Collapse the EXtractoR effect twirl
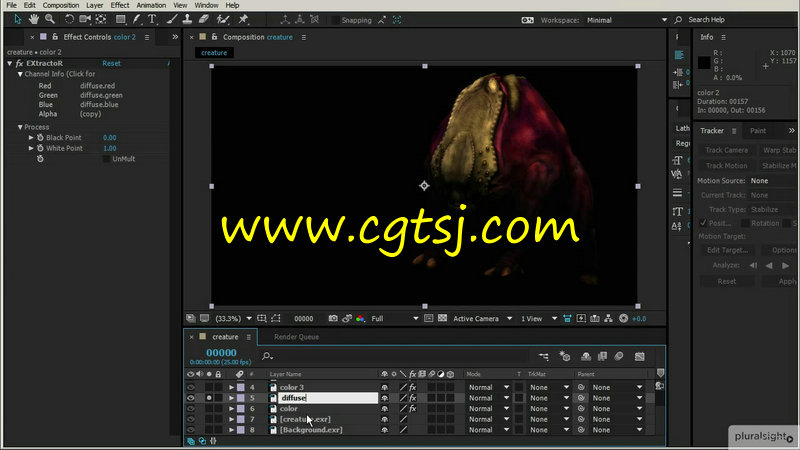Screen dimensions: 800x450 [x=10, y=64]
